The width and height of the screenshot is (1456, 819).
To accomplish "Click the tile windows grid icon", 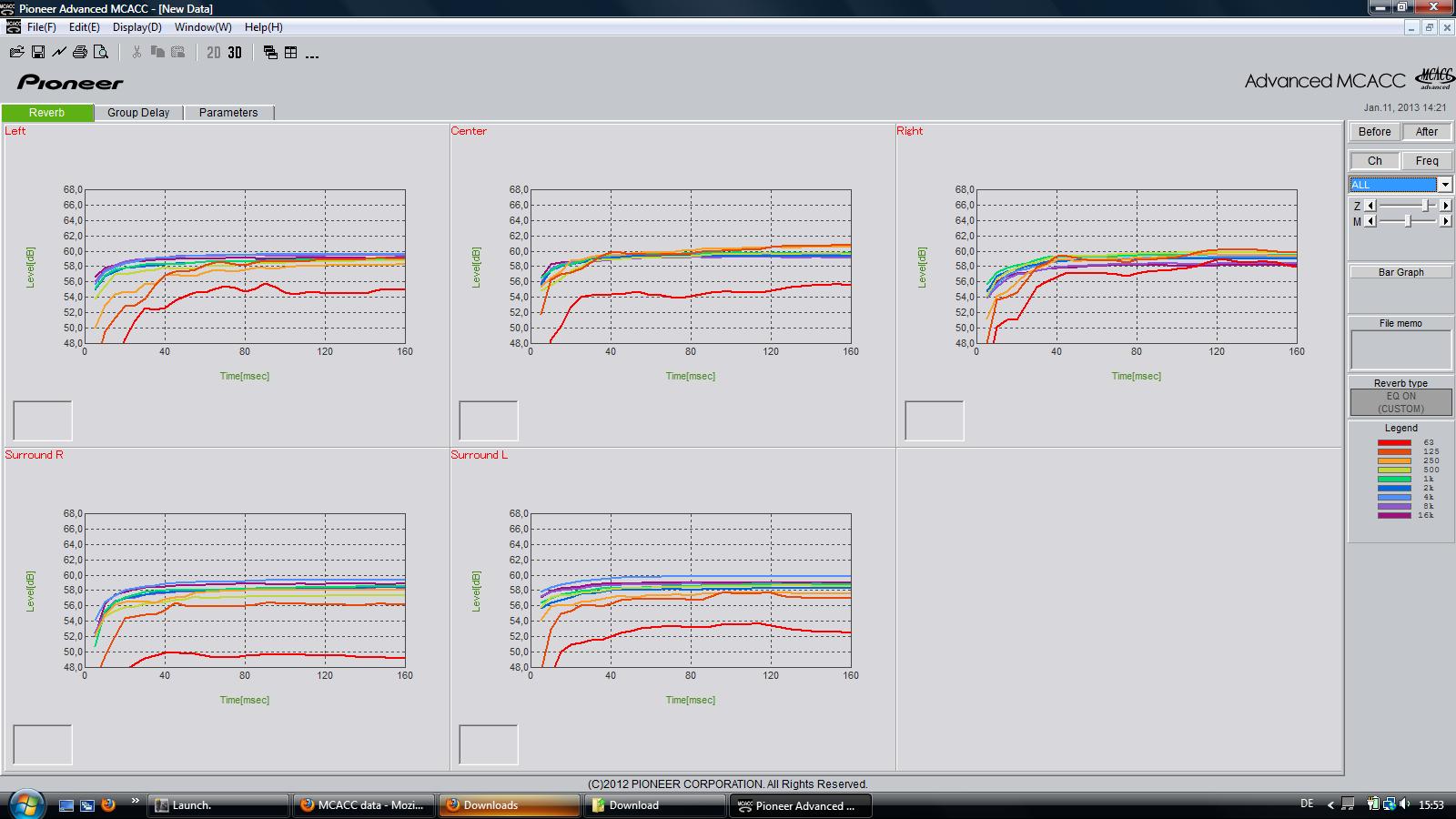I will click(x=291, y=53).
